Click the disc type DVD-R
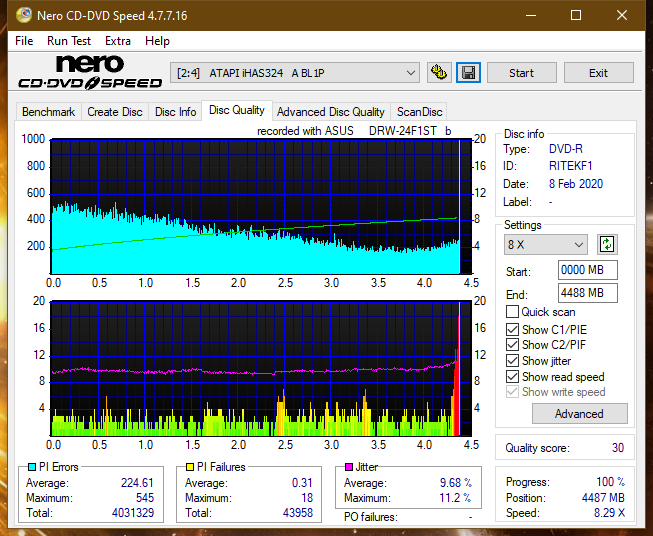 (566, 149)
